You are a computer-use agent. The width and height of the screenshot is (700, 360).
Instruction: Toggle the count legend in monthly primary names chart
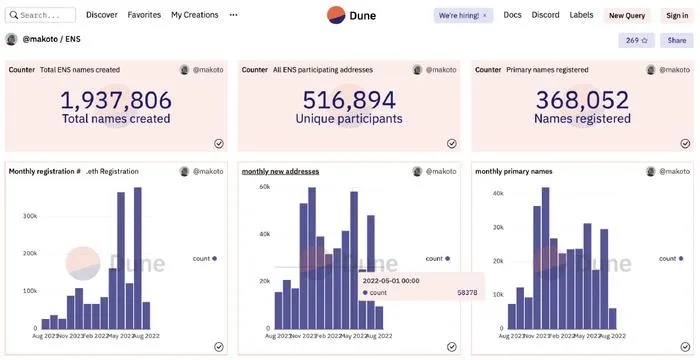pyautogui.click(x=671, y=258)
